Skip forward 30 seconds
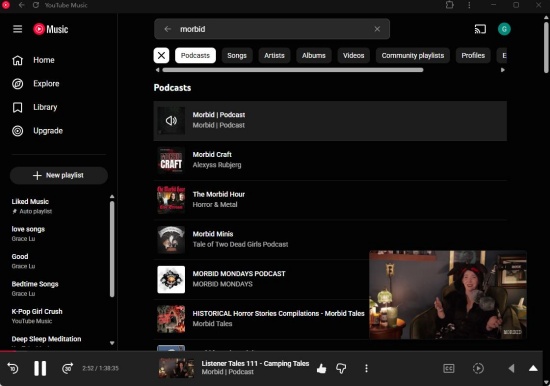Screen dimensions: 550x386 tap(67, 368)
